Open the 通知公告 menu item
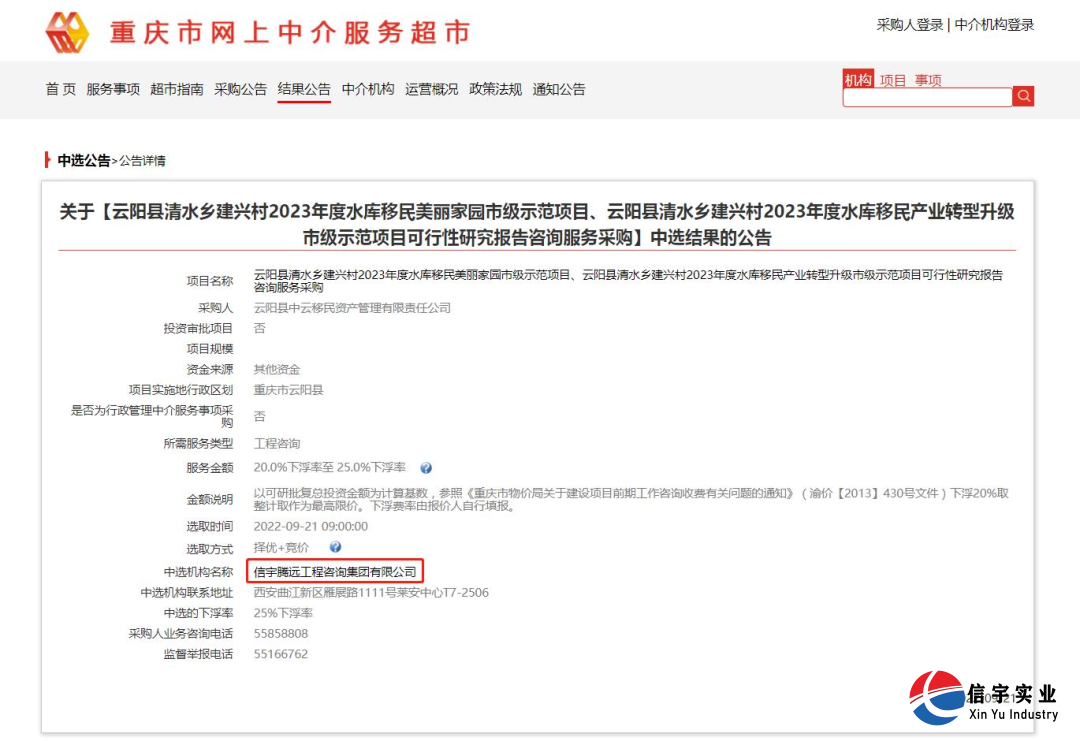The image size is (1080, 741). pyautogui.click(x=559, y=89)
